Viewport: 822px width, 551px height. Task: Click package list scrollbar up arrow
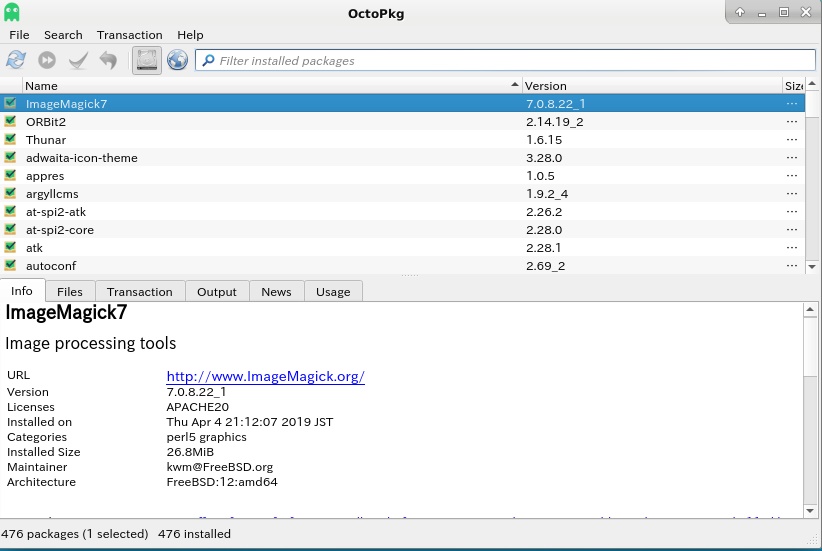pyautogui.click(x=812, y=83)
